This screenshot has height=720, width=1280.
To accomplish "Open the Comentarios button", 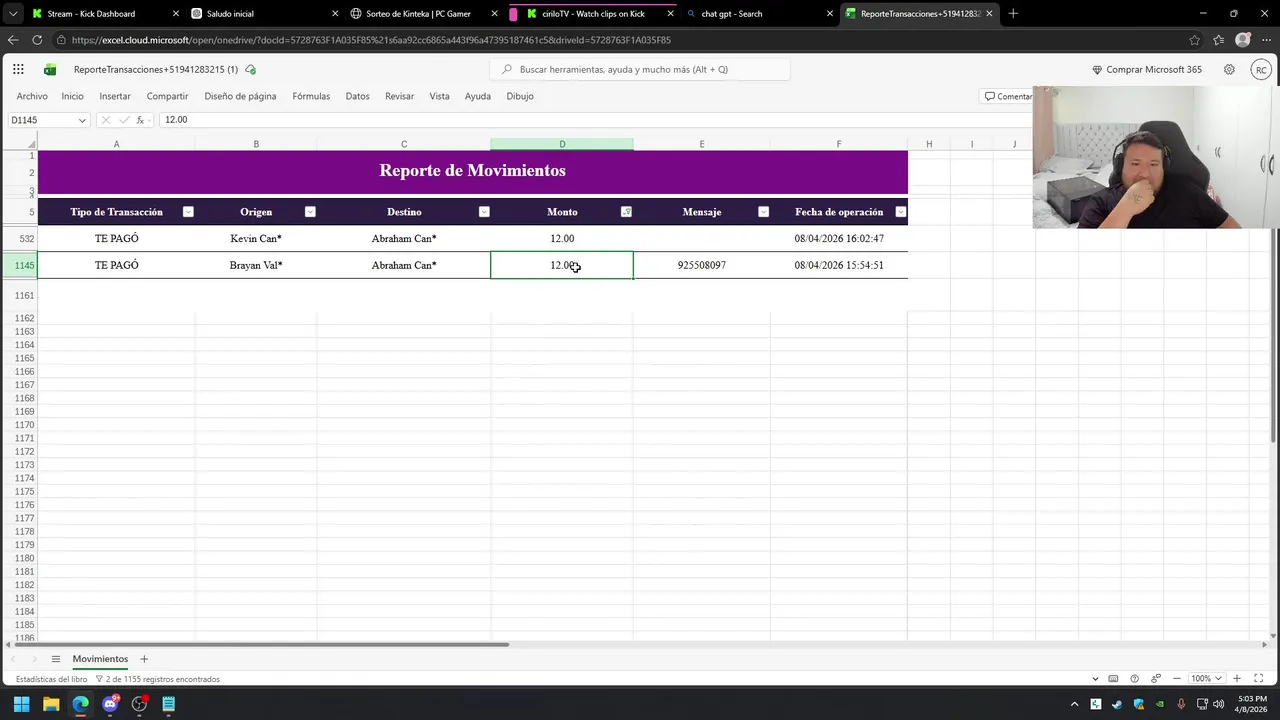I will coord(1007,96).
